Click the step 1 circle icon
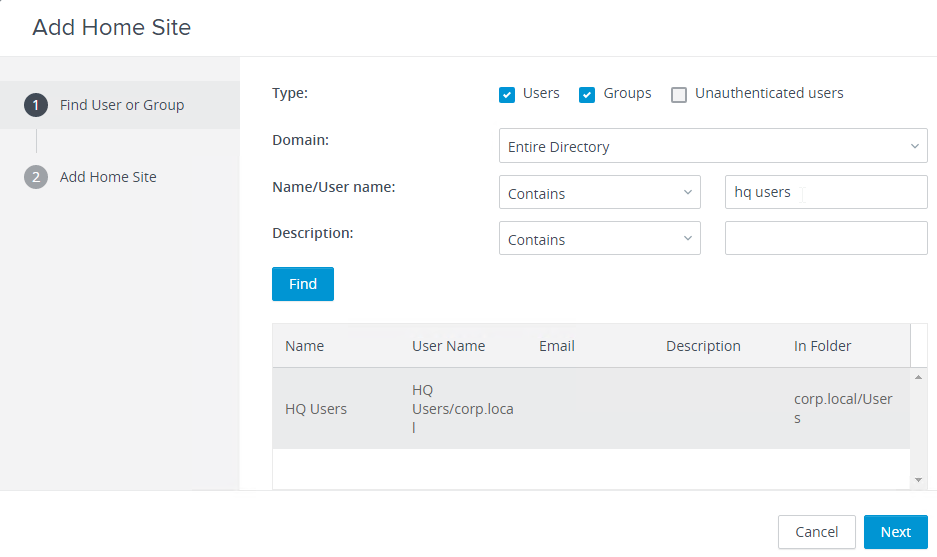The width and height of the screenshot is (937, 557). tap(36, 105)
